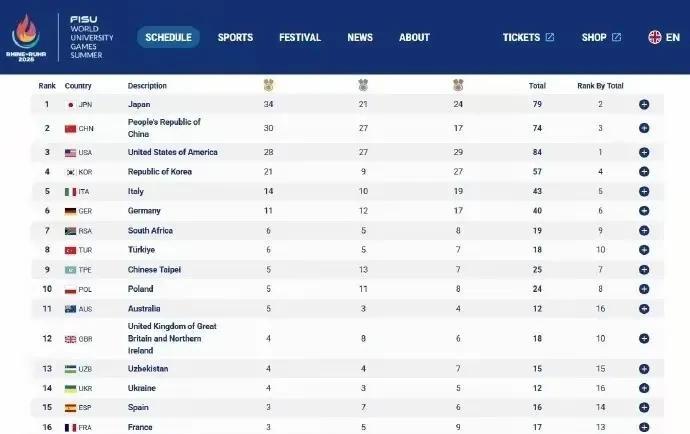
Task: Open the About link
Action: click(414, 37)
